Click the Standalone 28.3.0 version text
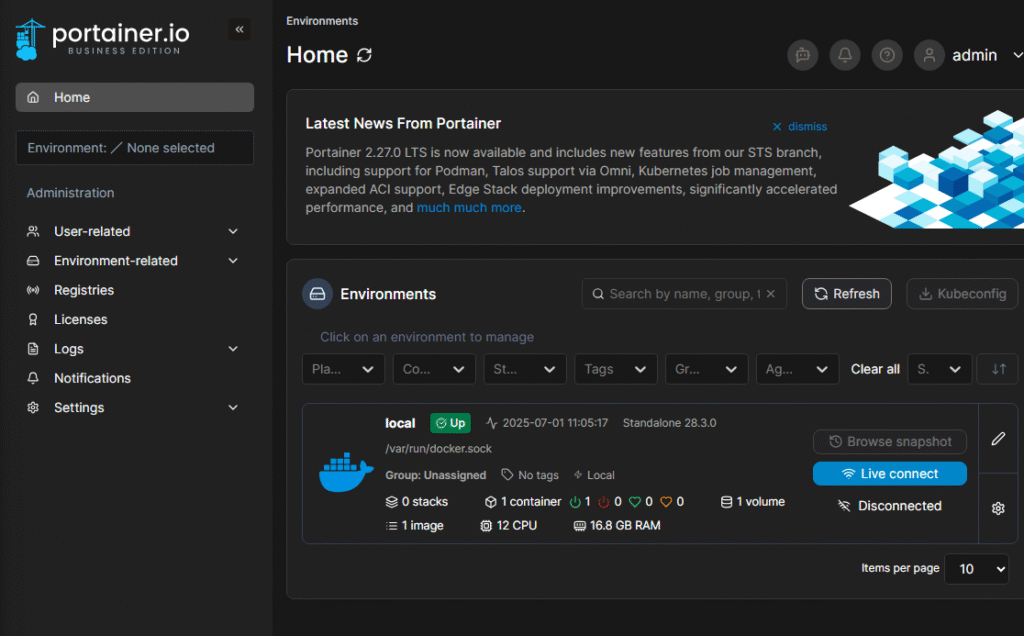Viewport: 1024px width, 636px height. 669,423
